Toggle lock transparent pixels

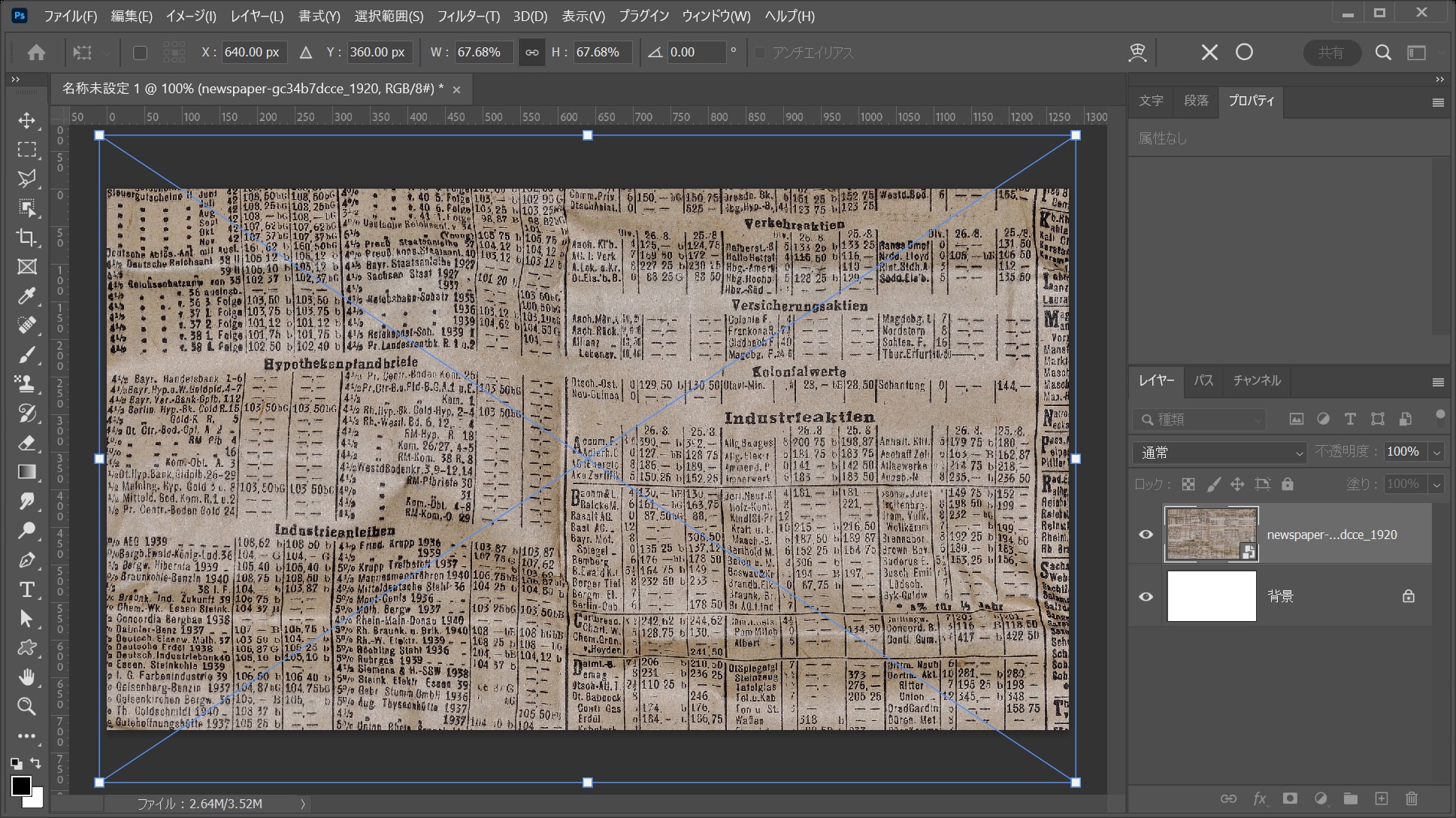(1188, 484)
